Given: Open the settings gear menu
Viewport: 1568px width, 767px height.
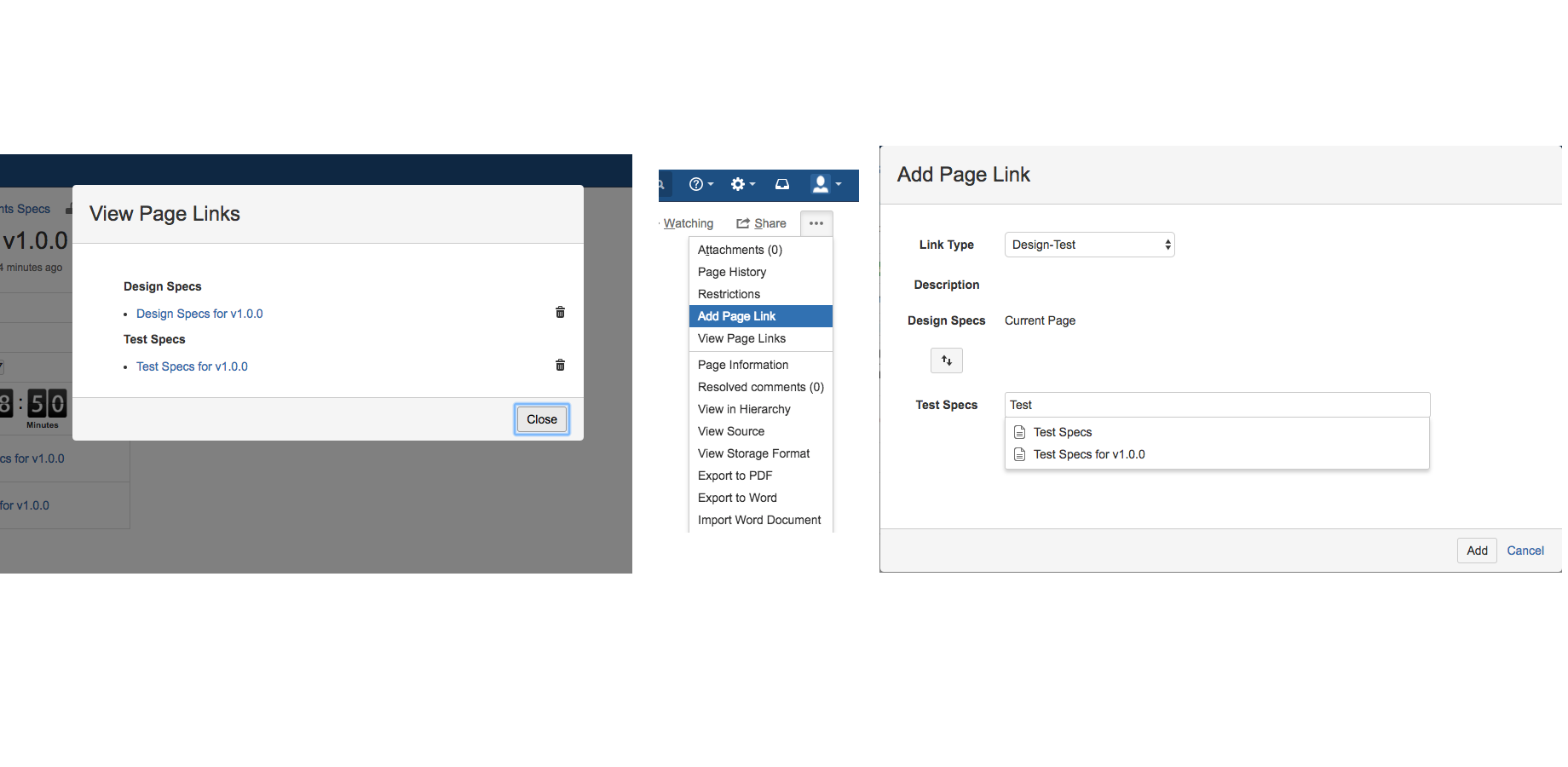Looking at the screenshot, I should (742, 184).
